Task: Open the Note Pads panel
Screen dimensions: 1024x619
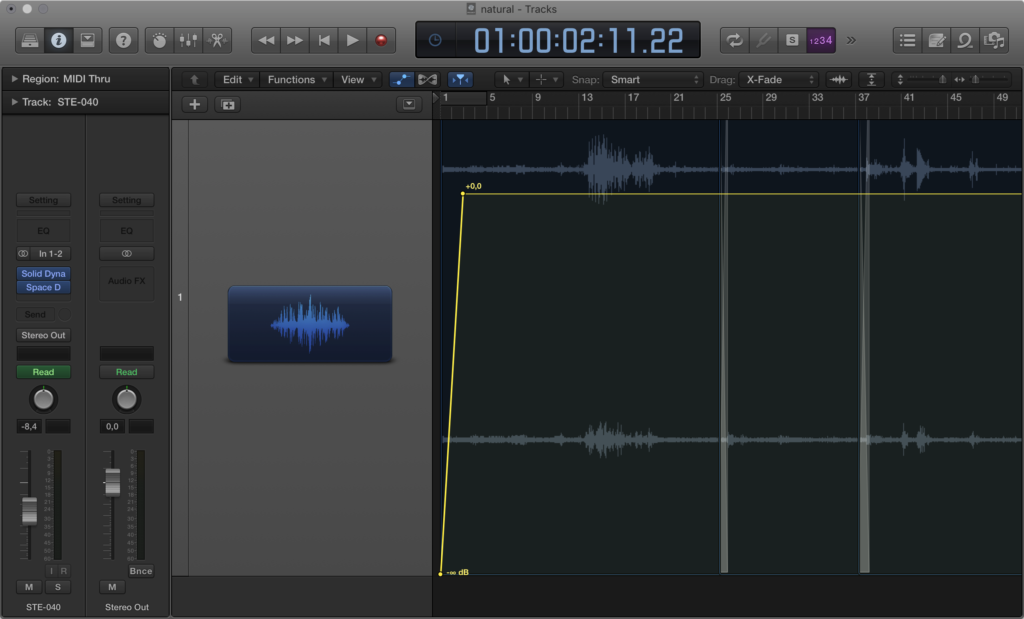Action: [x=937, y=40]
